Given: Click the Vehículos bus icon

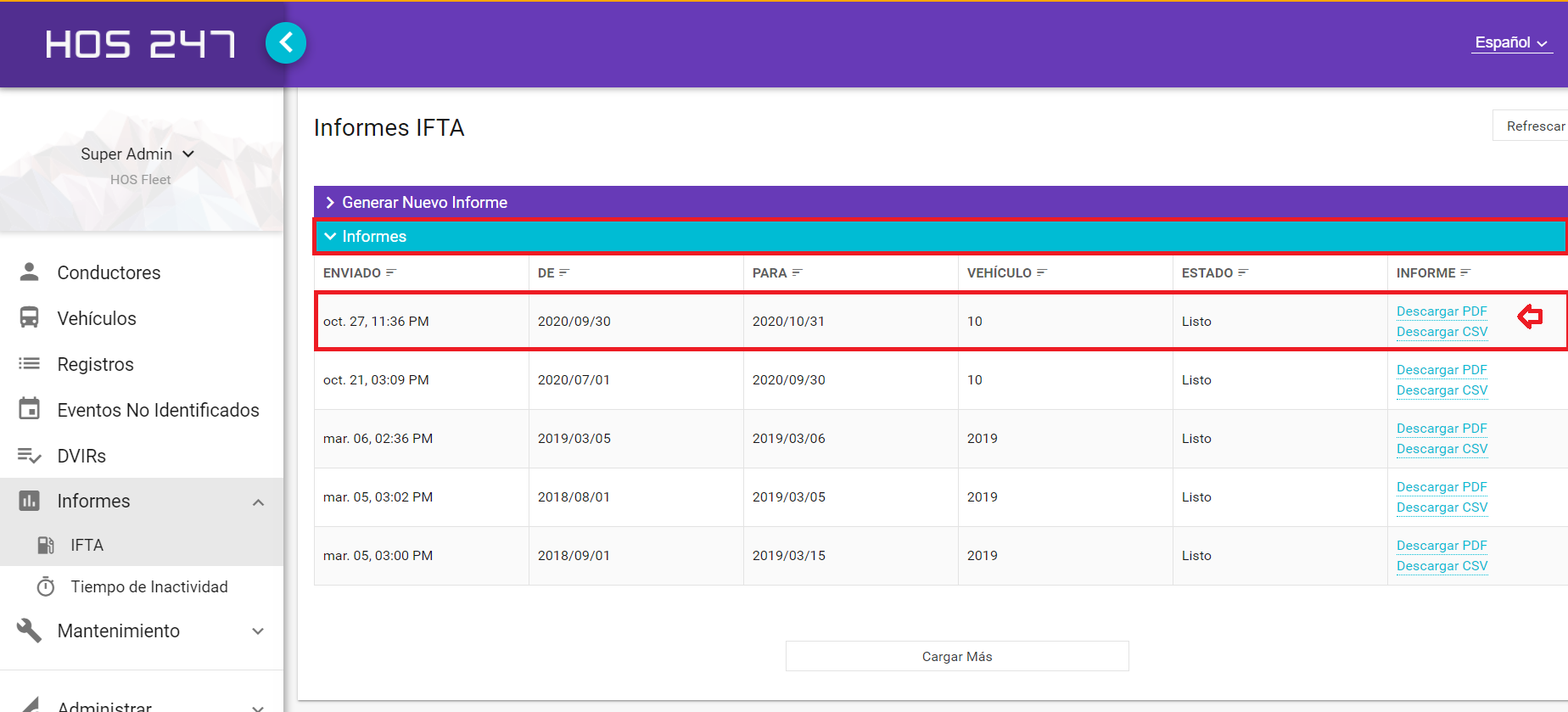Looking at the screenshot, I should click(29, 317).
